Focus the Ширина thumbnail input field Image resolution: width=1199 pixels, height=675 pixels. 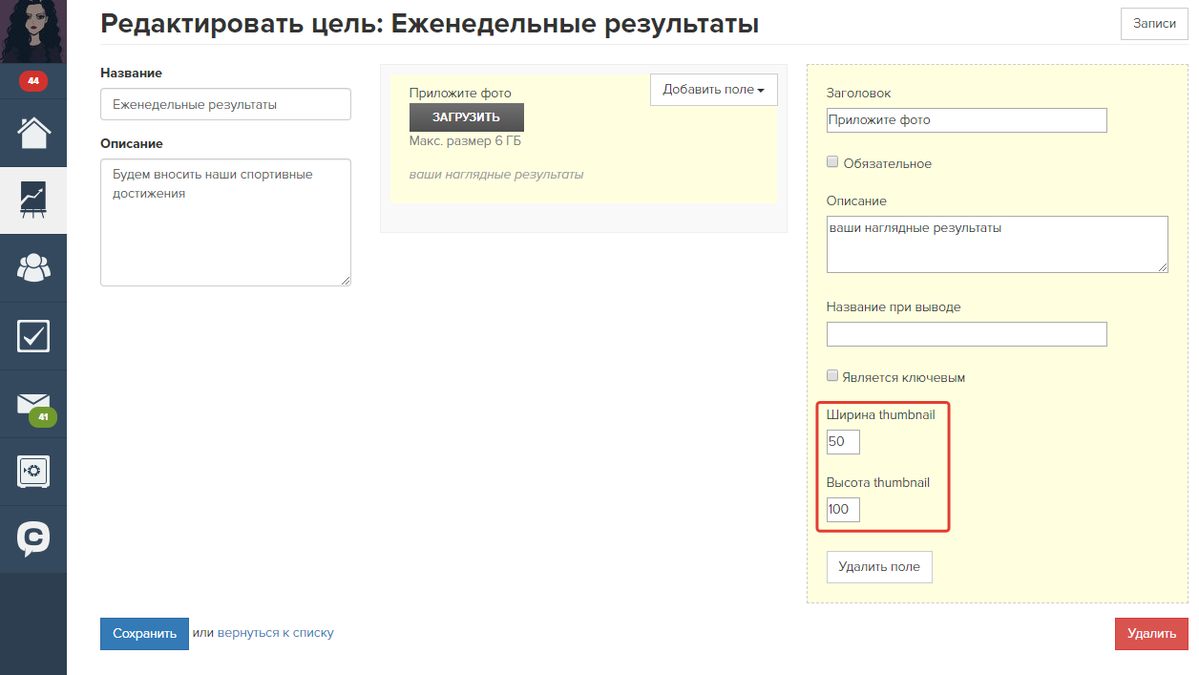pyautogui.click(x=843, y=442)
